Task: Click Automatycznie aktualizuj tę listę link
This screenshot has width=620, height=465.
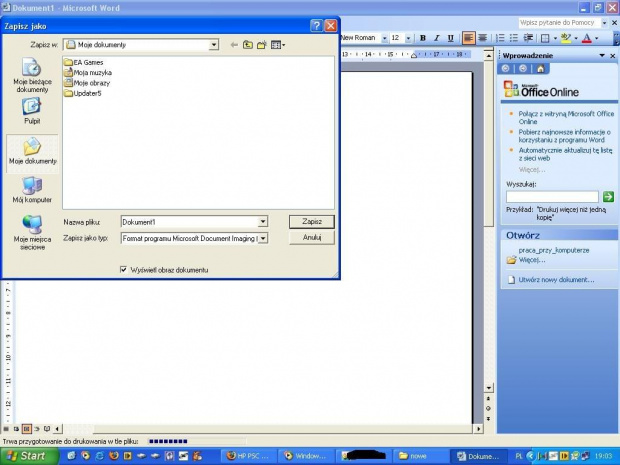Action: (565, 154)
